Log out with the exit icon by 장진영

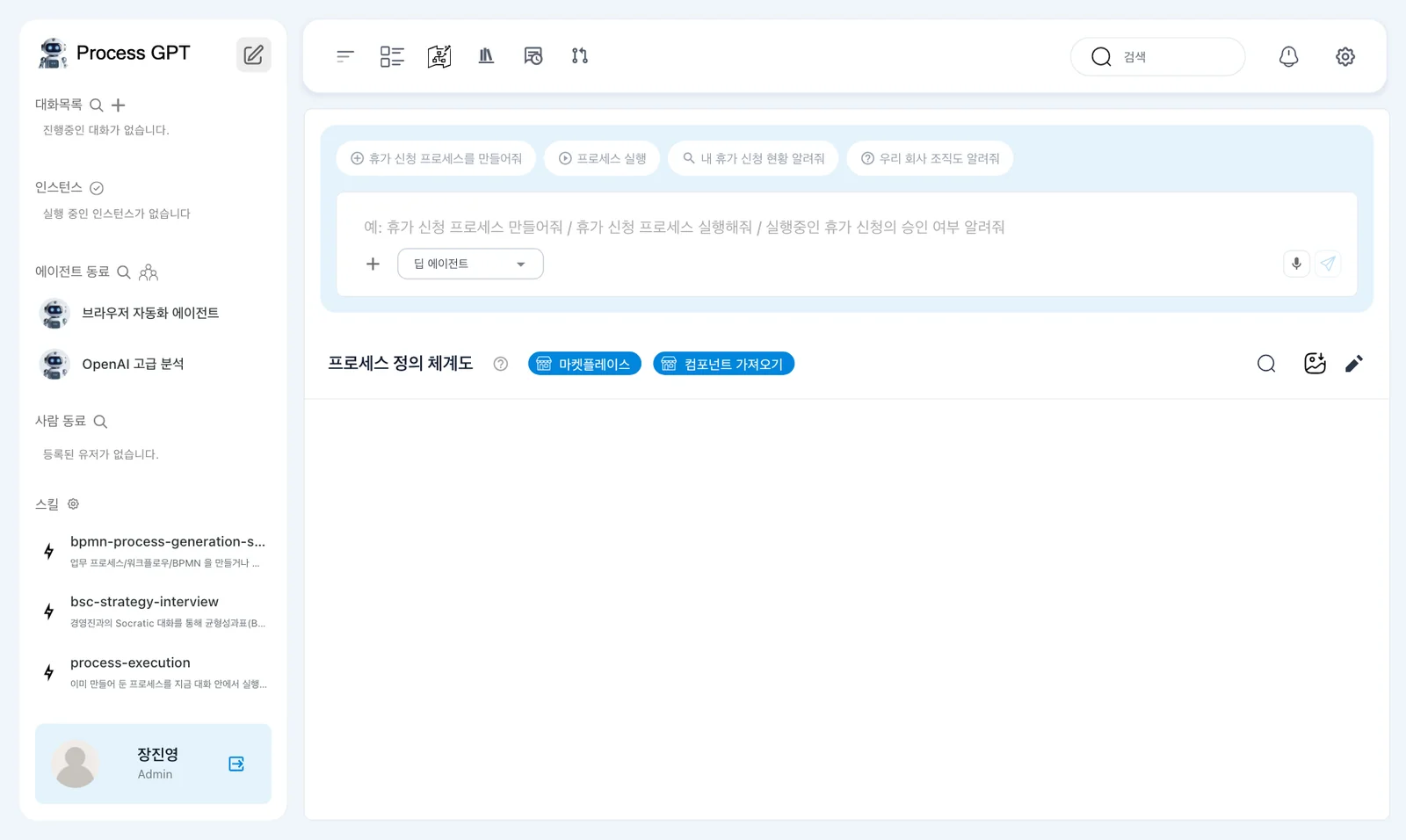(236, 764)
